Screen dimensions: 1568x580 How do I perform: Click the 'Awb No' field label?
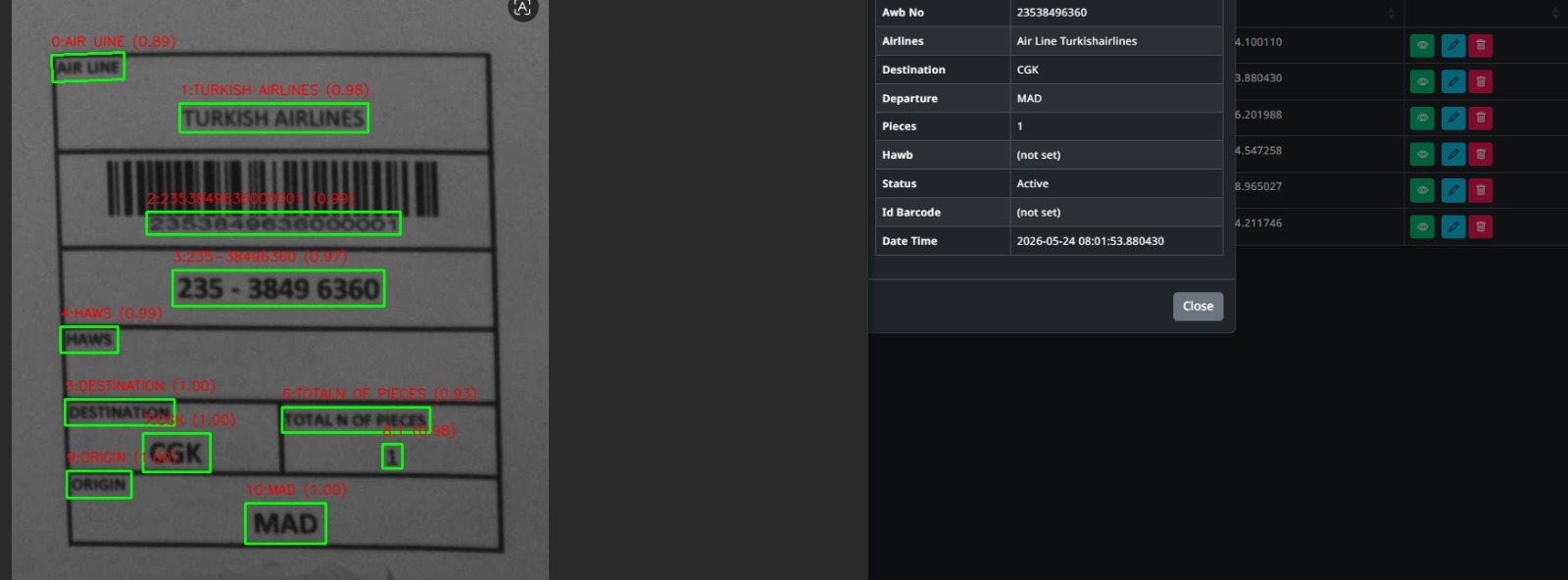click(x=903, y=13)
